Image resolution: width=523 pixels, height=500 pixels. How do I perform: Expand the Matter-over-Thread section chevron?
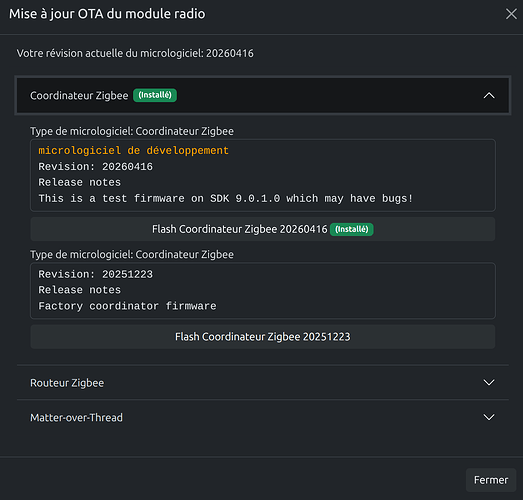(x=489, y=417)
